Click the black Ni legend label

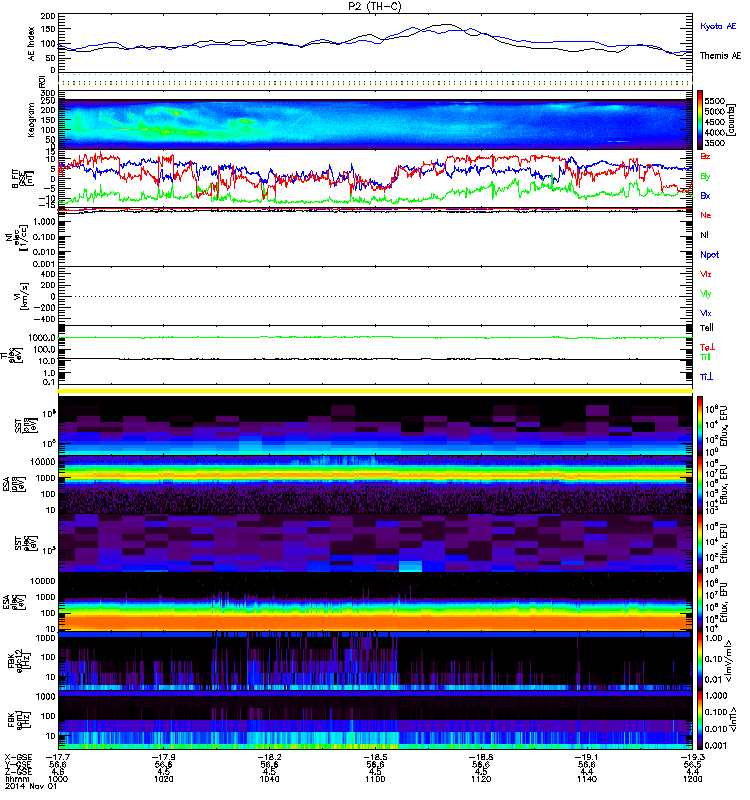tap(704, 235)
